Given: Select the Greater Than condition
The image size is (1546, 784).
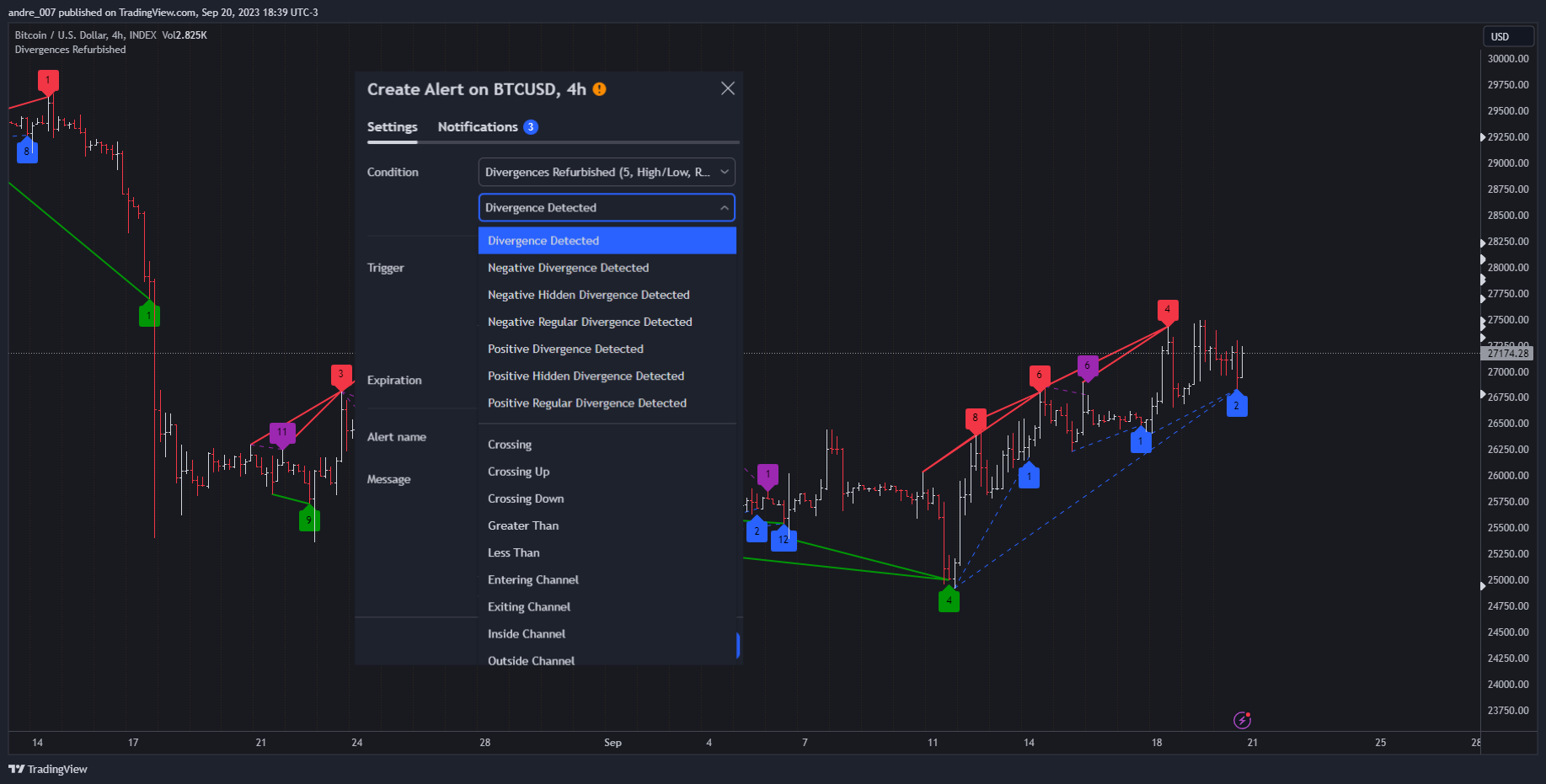Looking at the screenshot, I should [607, 525].
